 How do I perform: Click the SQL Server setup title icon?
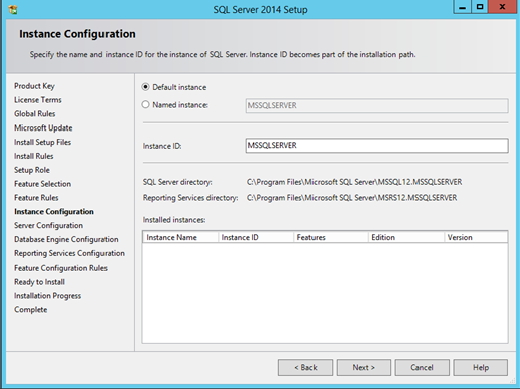13,9
